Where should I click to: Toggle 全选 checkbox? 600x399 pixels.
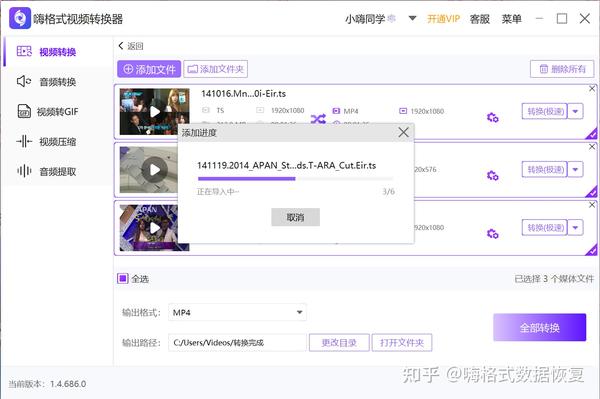point(123,278)
